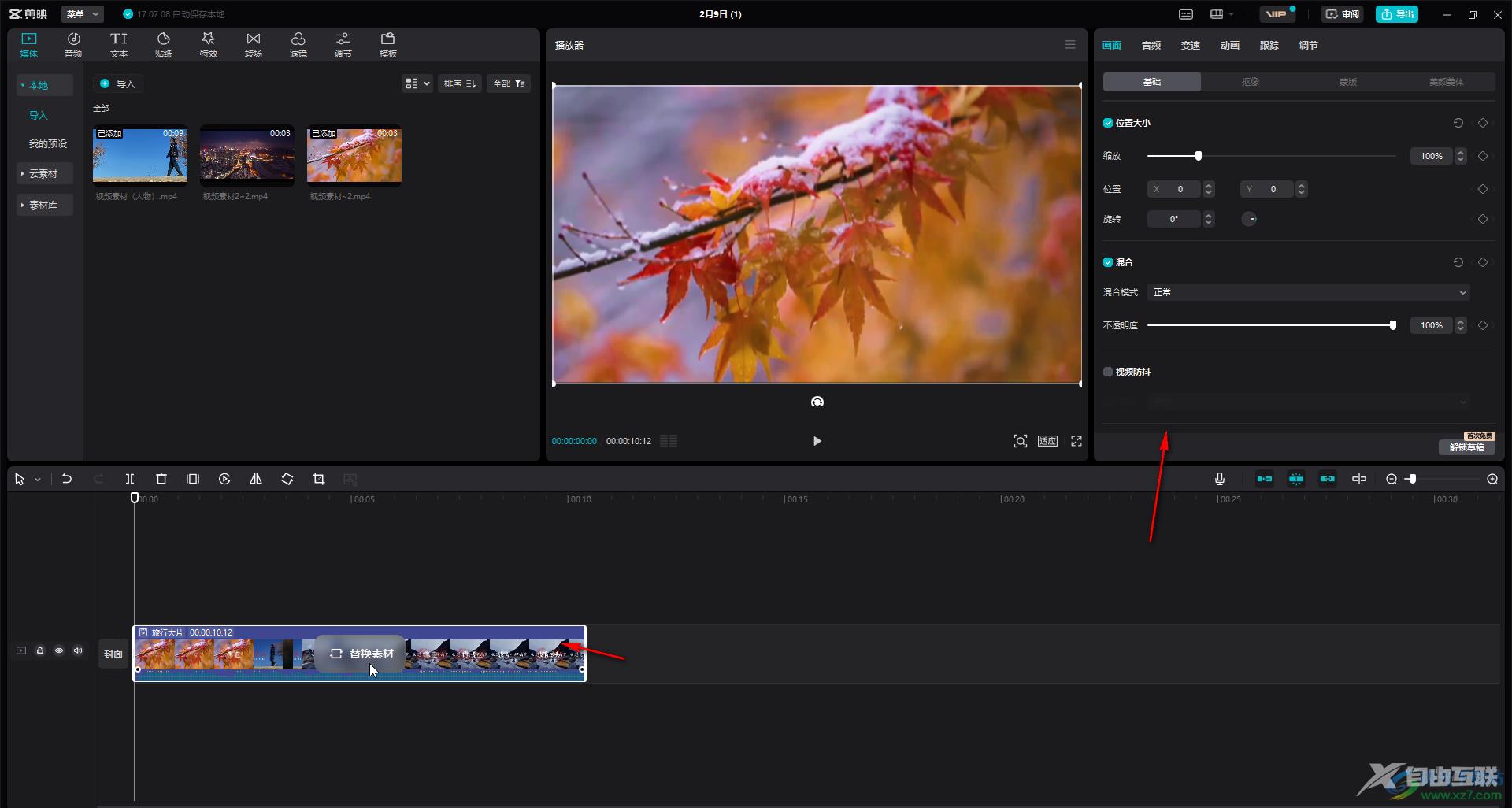Viewport: 1512px width, 808px height.
Task: Expand the 素材库 sidebar section
Action: [x=44, y=205]
